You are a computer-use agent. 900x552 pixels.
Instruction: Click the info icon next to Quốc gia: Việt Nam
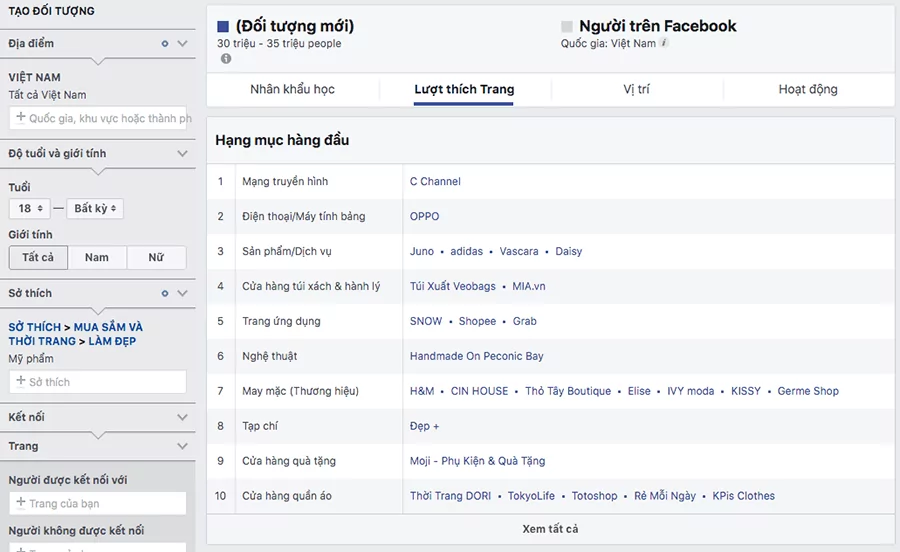coord(664,42)
